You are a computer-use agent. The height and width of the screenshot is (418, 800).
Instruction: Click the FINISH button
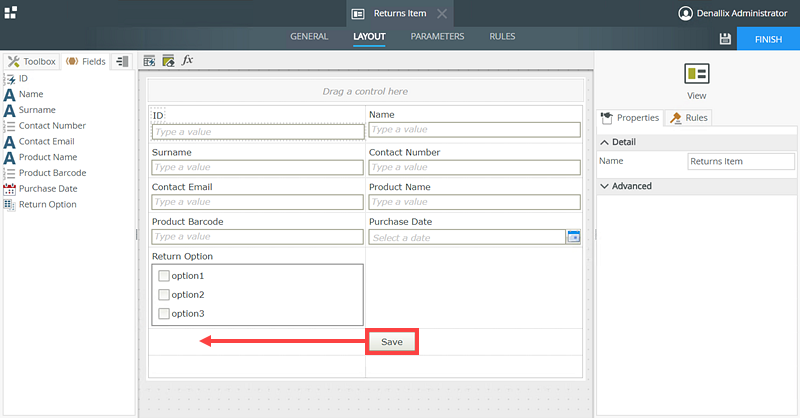click(767, 38)
